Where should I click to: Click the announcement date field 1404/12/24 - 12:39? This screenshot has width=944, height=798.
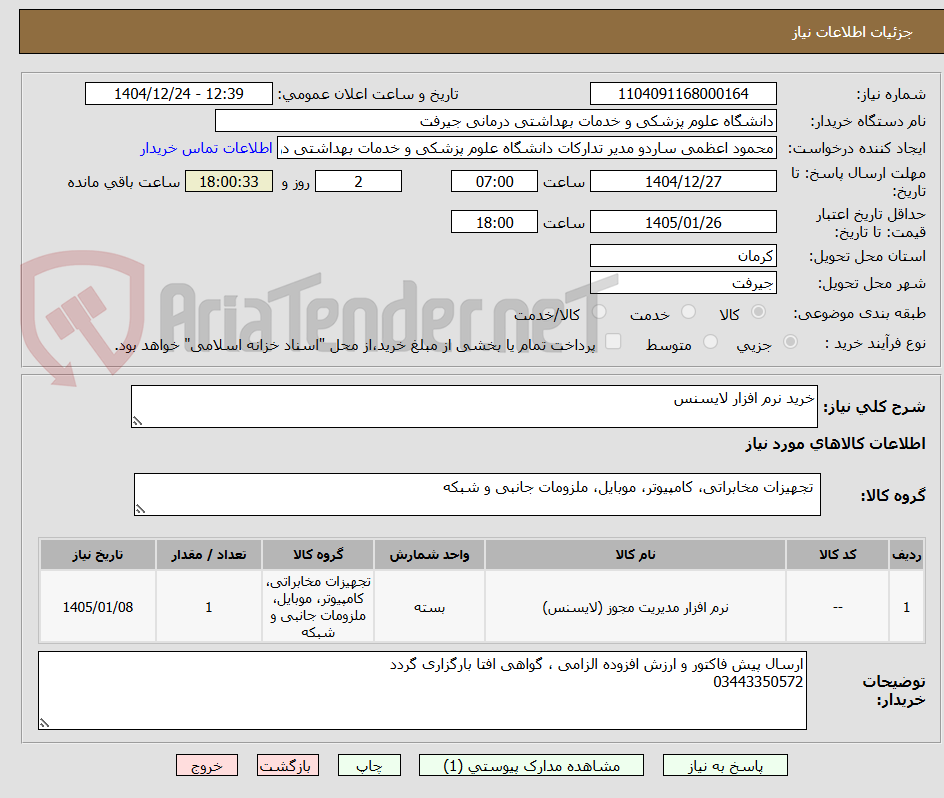[179, 94]
